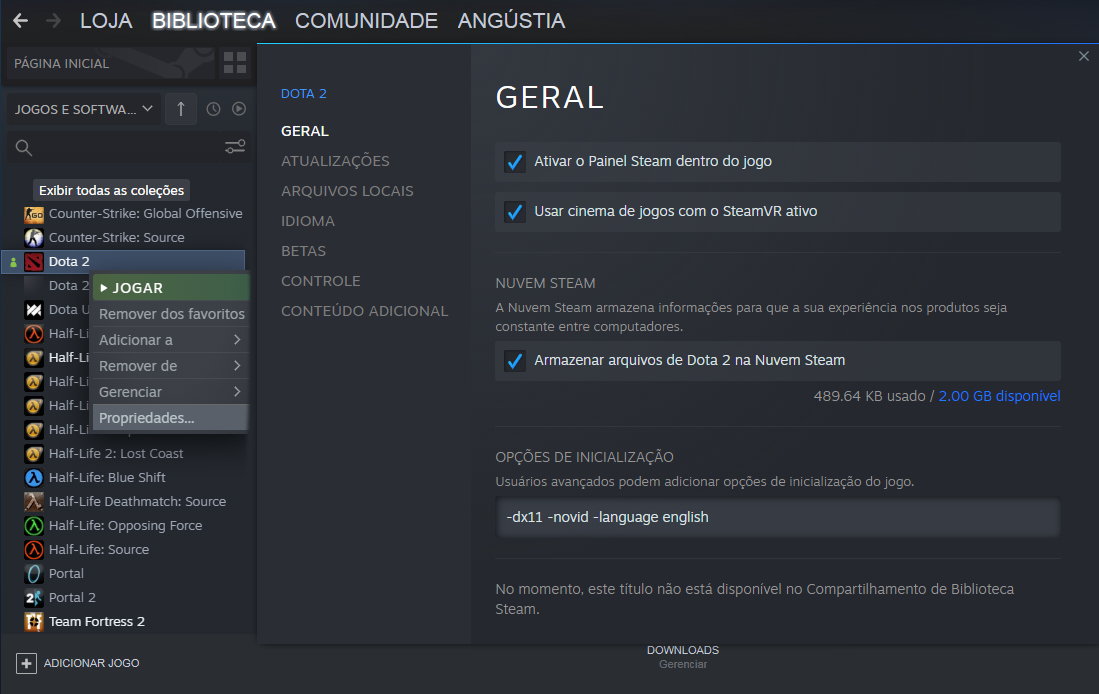The height and width of the screenshot is (694, 1099).
Task: Click Half-Life: Source game icon
Action: [x=34, y=550]
